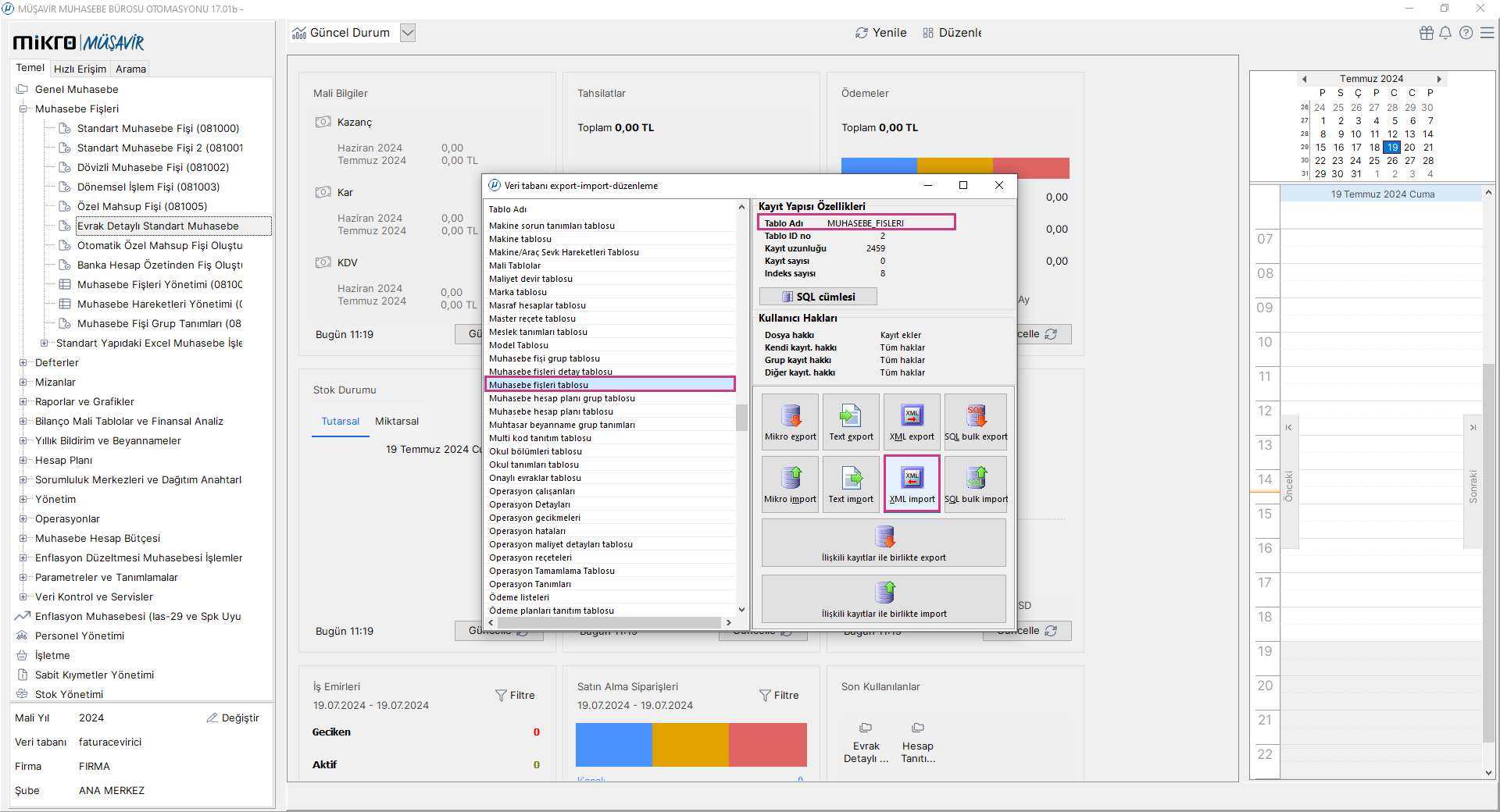Open the help question mark icon

(x=1466, y=33)
